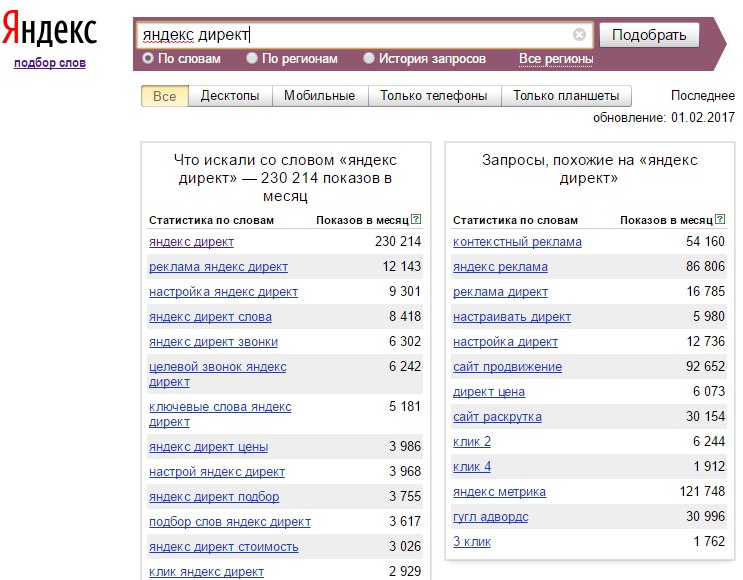Viewport: 743px width, 580px height.
Task: Open the 'яндекс директ подбор' link
Action: click(214, 497)
